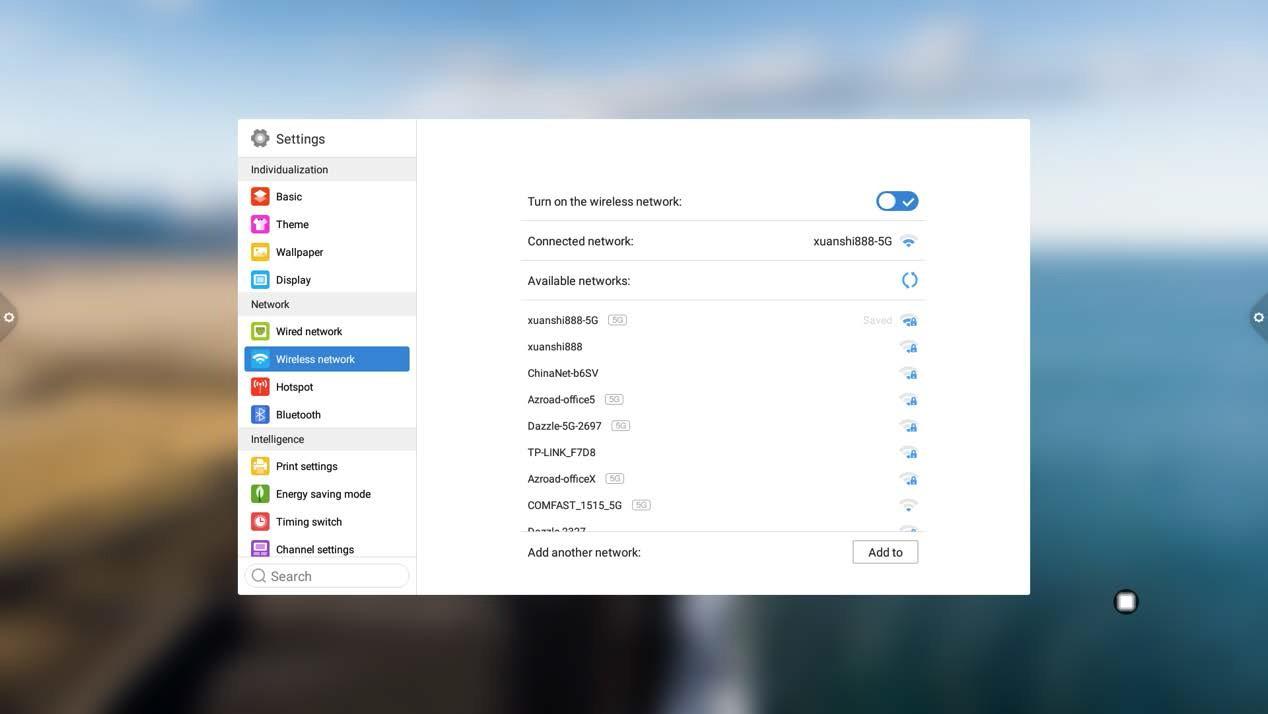Click the Display settings icon
1268x714 pixels.
pos(260,280)
